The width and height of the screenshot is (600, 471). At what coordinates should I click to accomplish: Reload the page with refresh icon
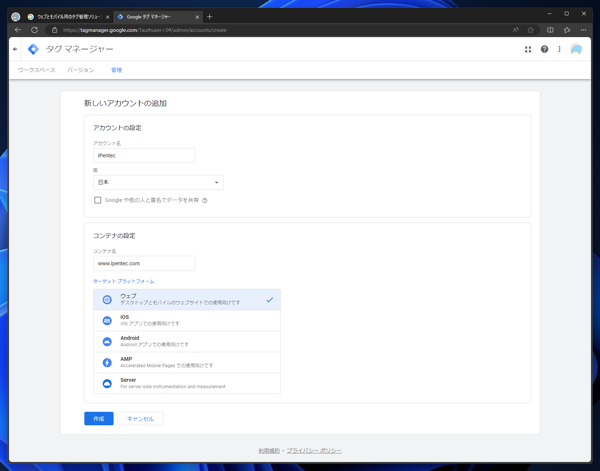click(x=34, y=30)
